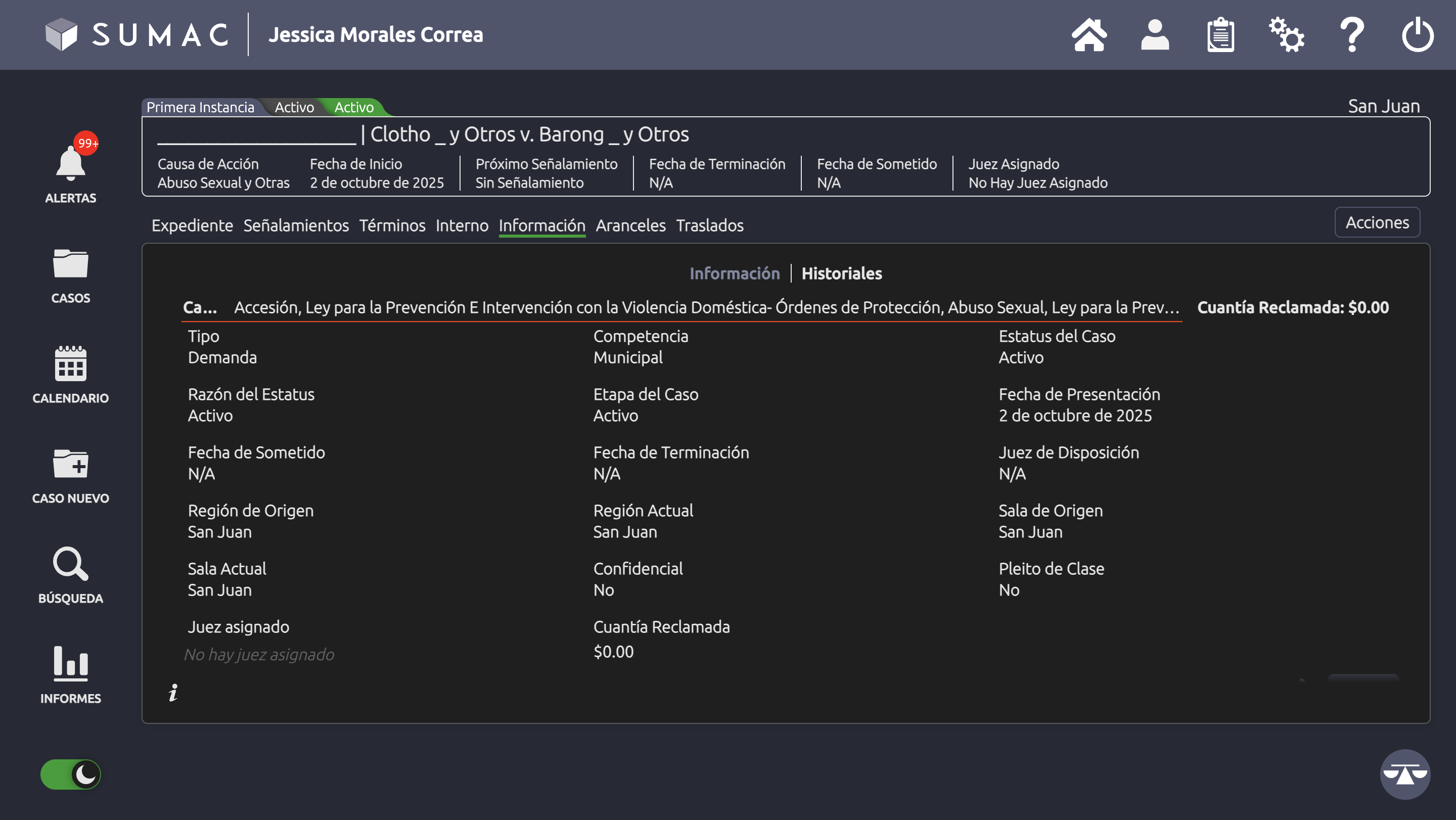Click the small info i icon

tap(173, 692)
